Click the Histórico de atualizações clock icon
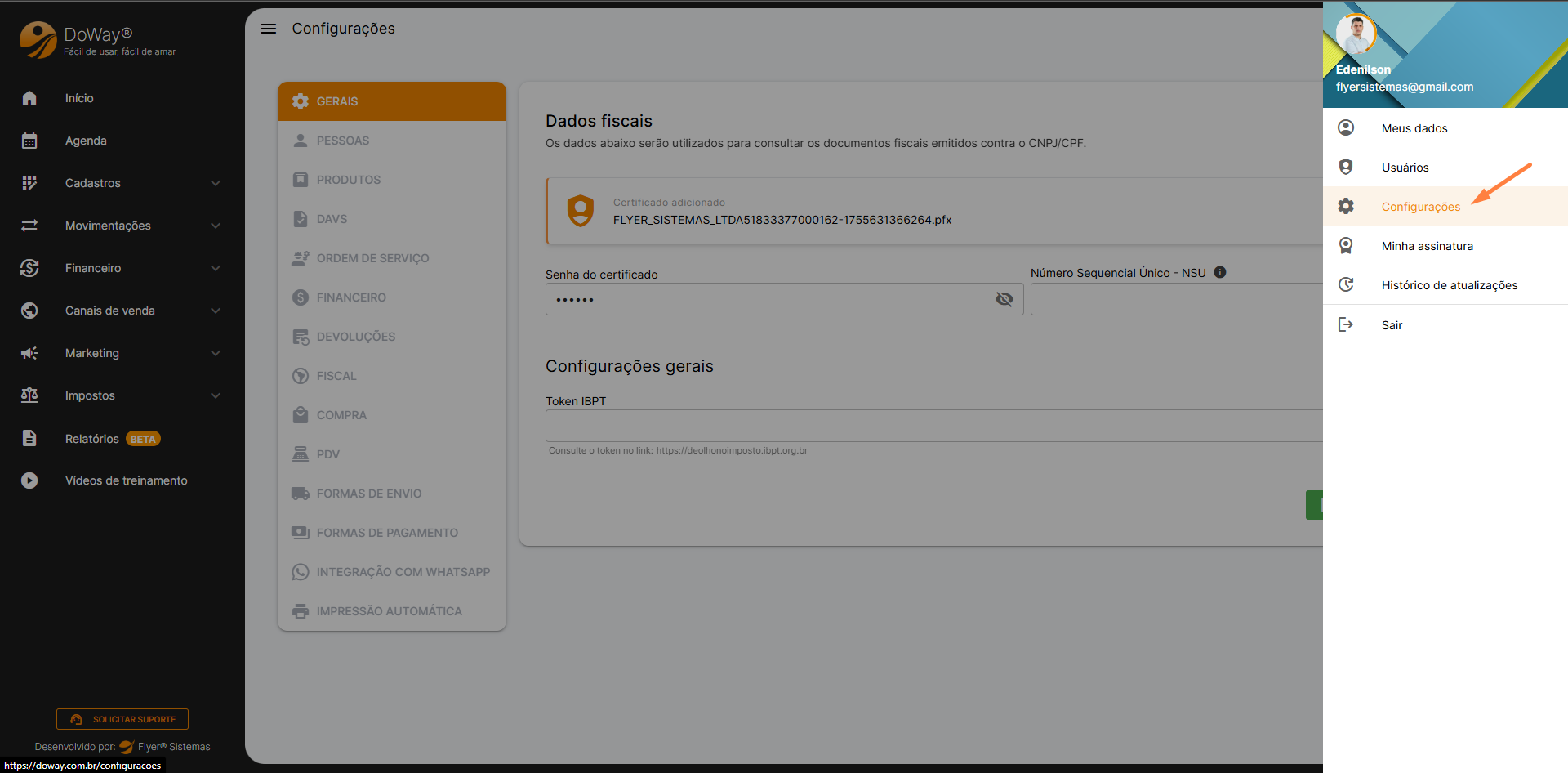1568x773 pixels. 1346,285
